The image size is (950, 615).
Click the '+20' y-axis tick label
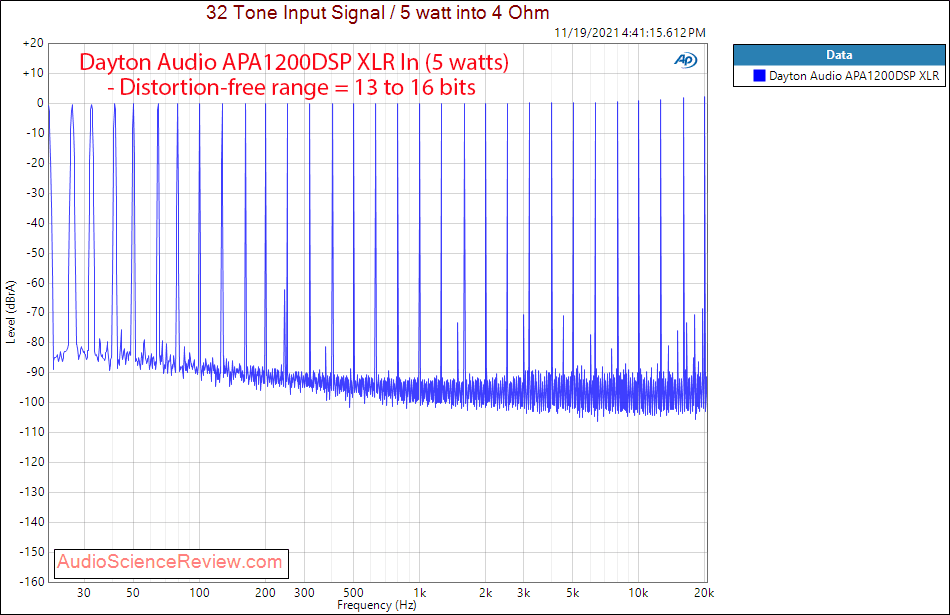click(x=33, y=43)
